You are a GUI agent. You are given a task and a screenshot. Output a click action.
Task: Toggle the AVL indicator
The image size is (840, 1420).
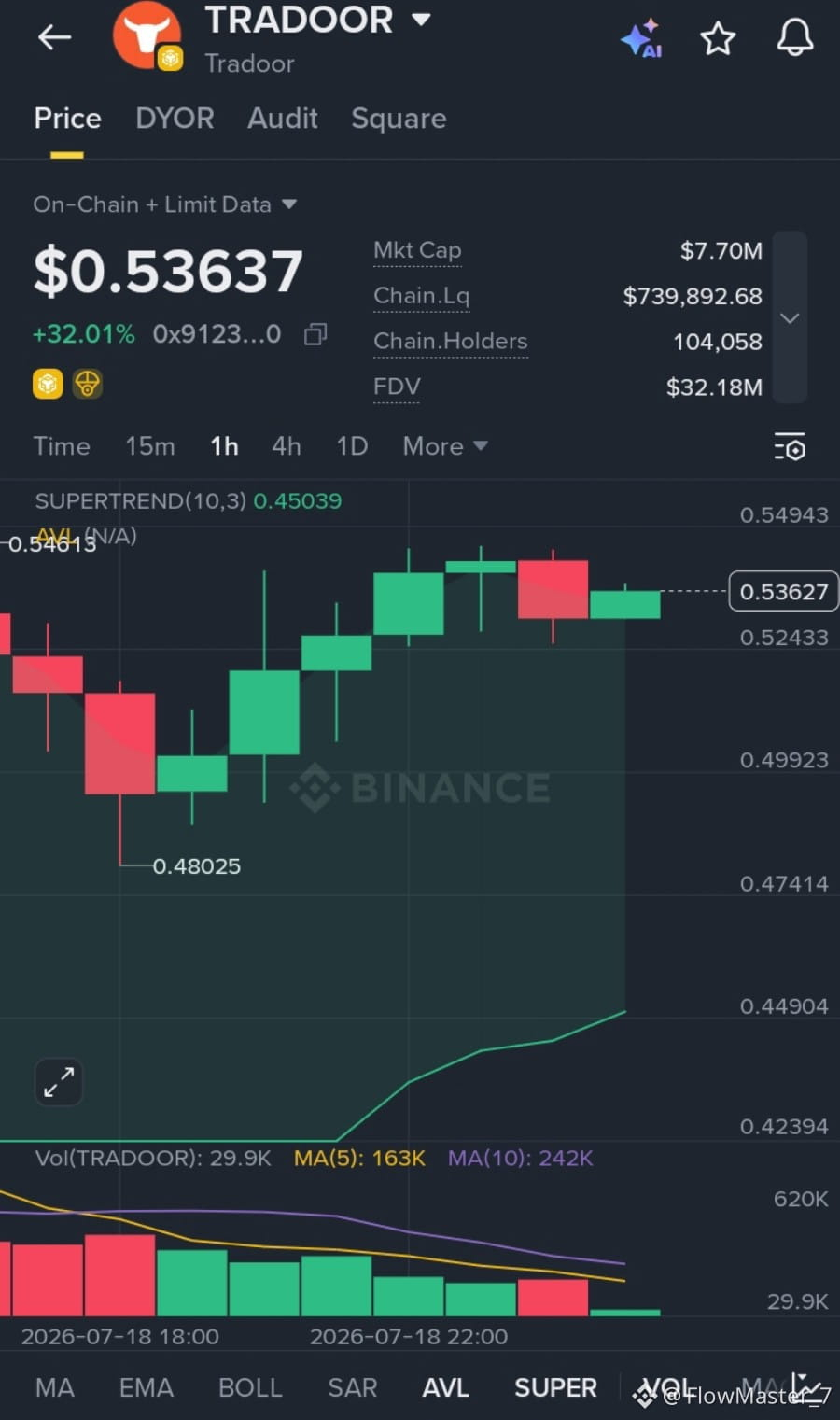click(445, 1388)
